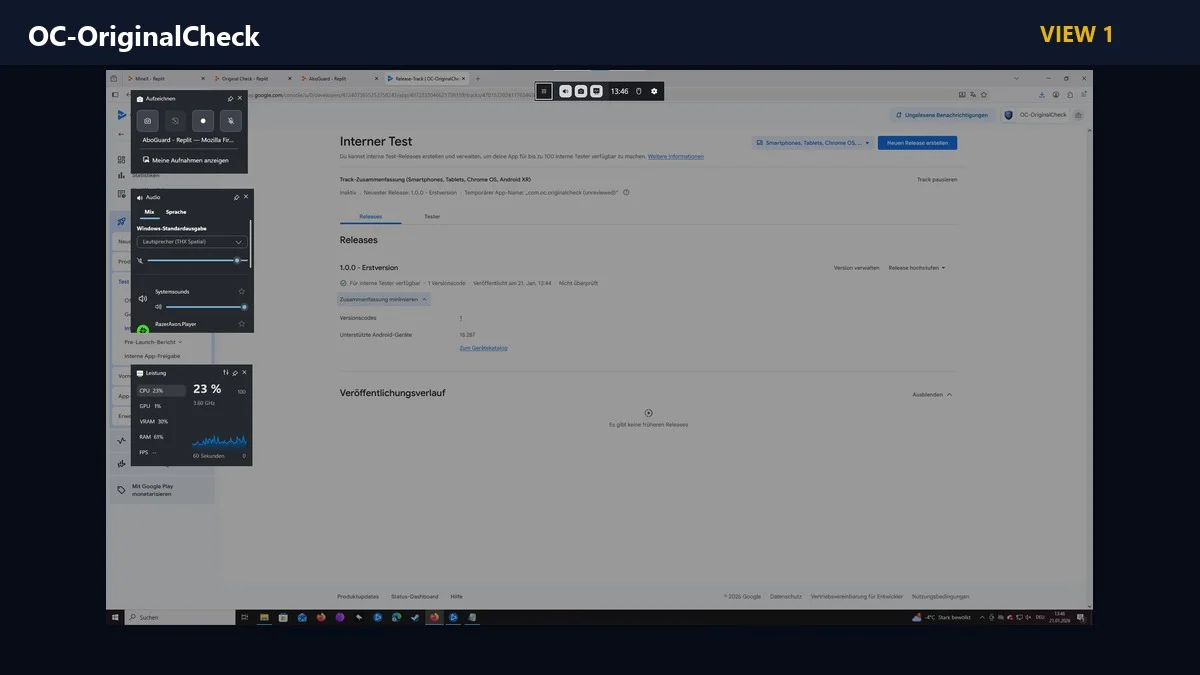Click the temporary app name help icon
Screen dimensions: 1200x675
(626, 192)
